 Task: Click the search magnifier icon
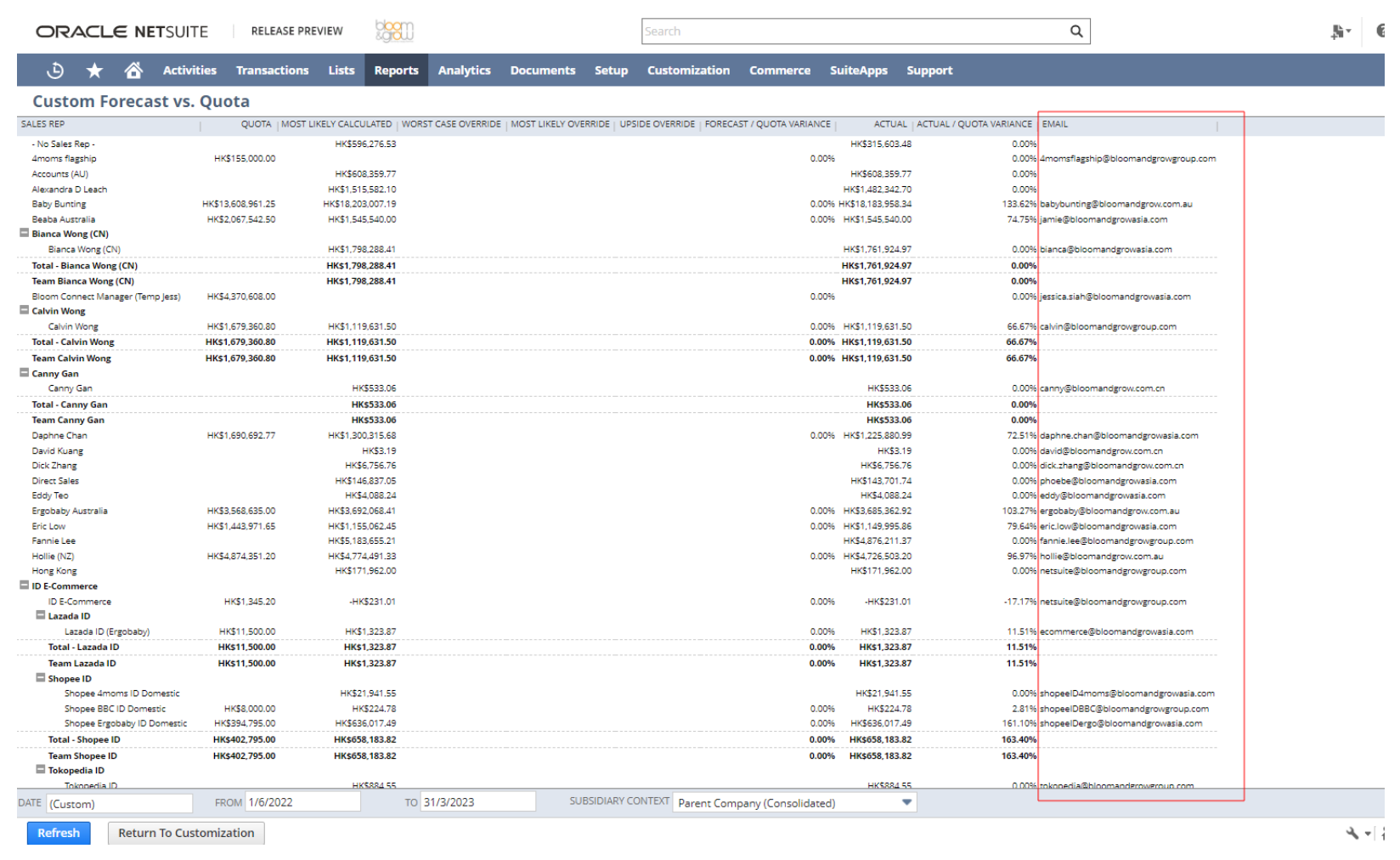click(x=1075, y=31)
